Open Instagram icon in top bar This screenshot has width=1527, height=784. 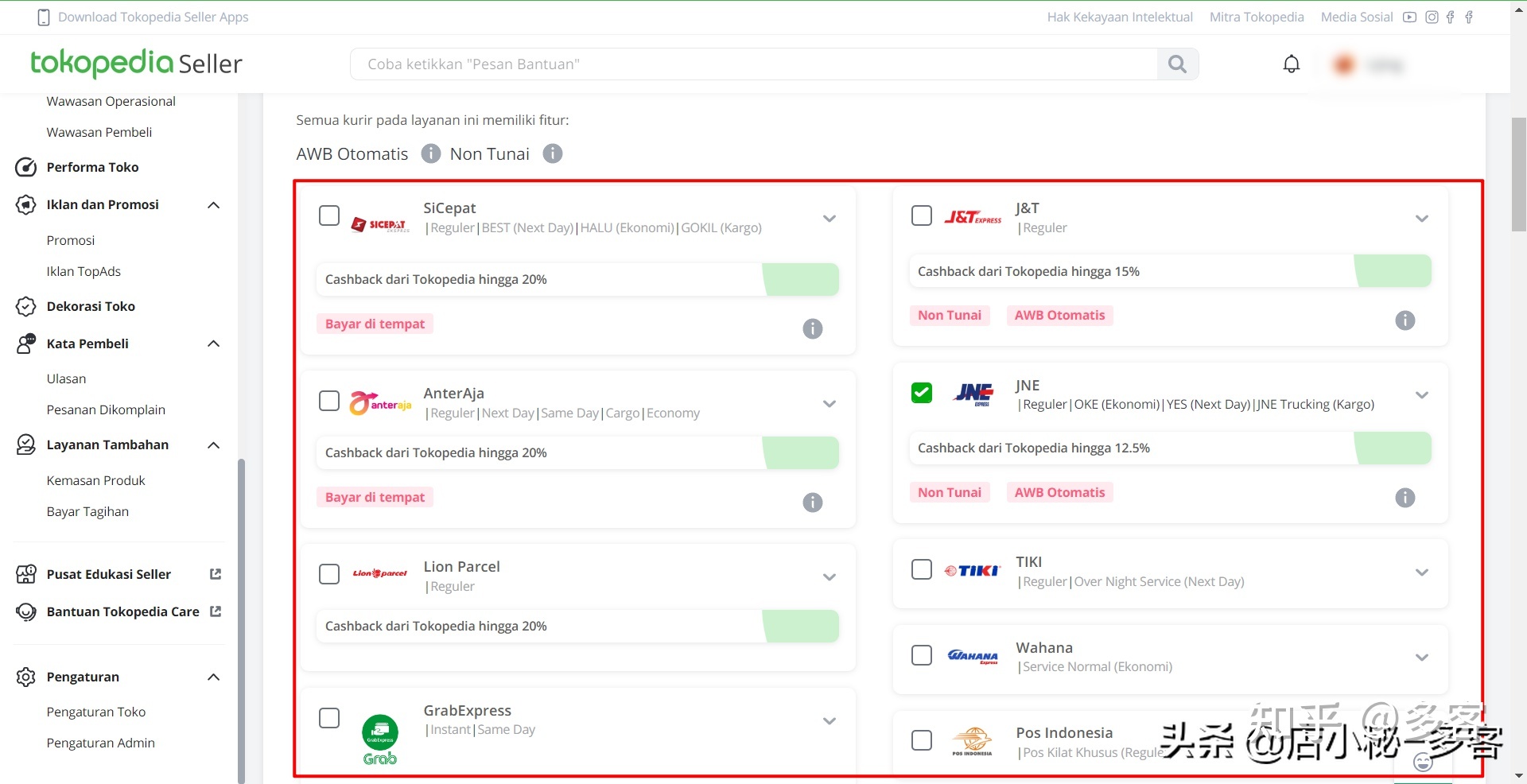(x=1432, y=17)
